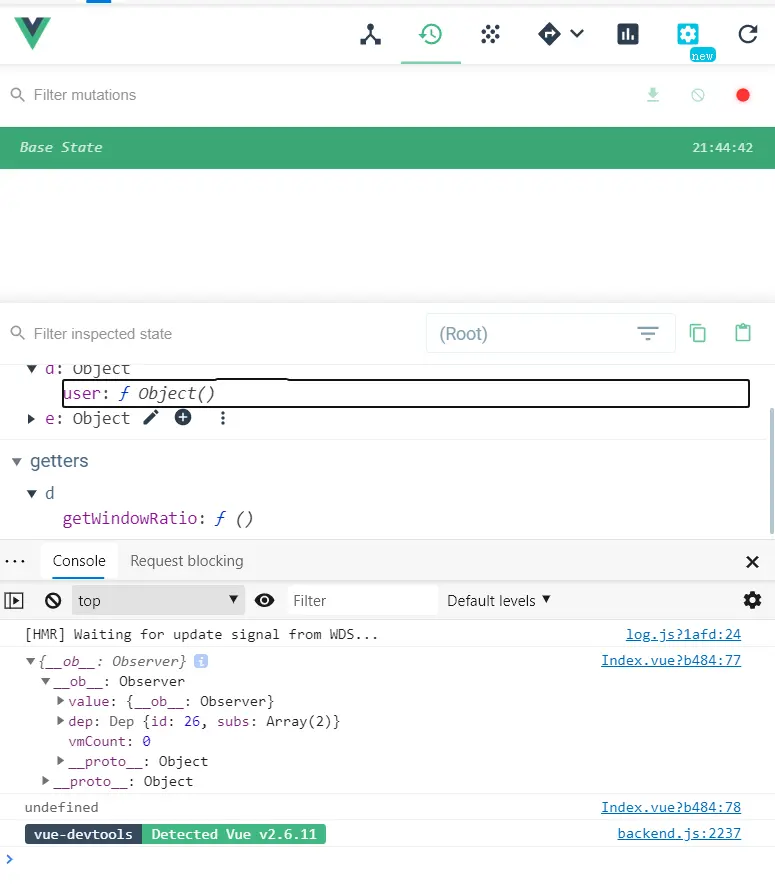
Task: Click the export state download icon
Action: [653, 95]
